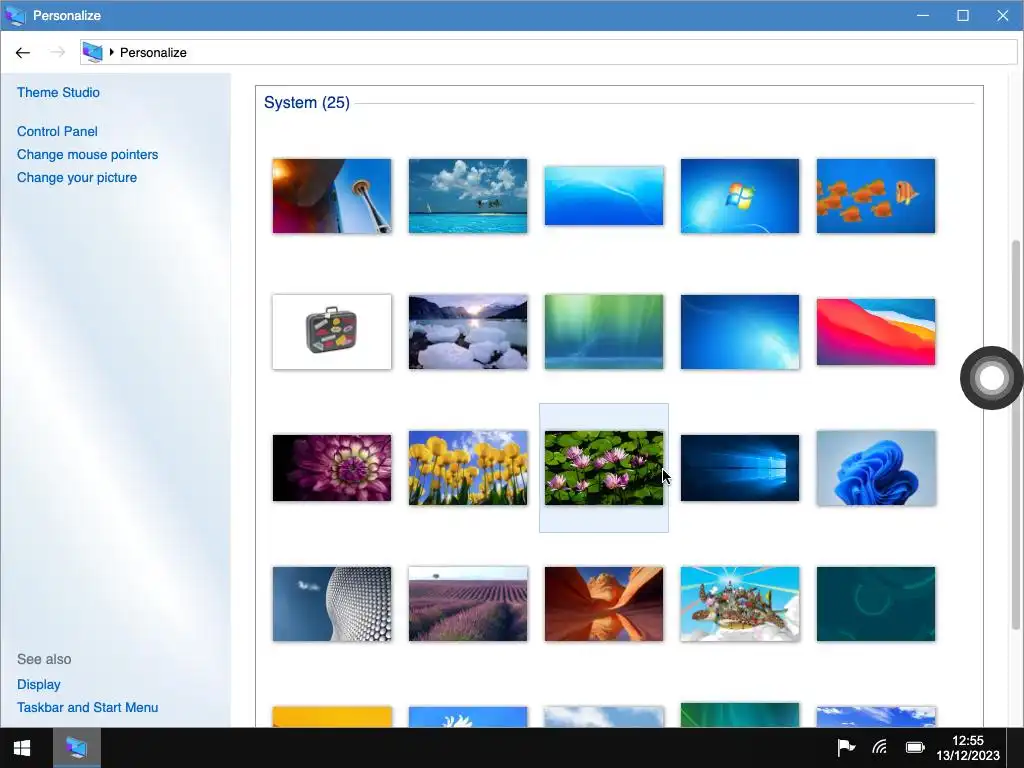
Task: Select the Windows 7 logo wallpaper
Action: click(739, 196)
